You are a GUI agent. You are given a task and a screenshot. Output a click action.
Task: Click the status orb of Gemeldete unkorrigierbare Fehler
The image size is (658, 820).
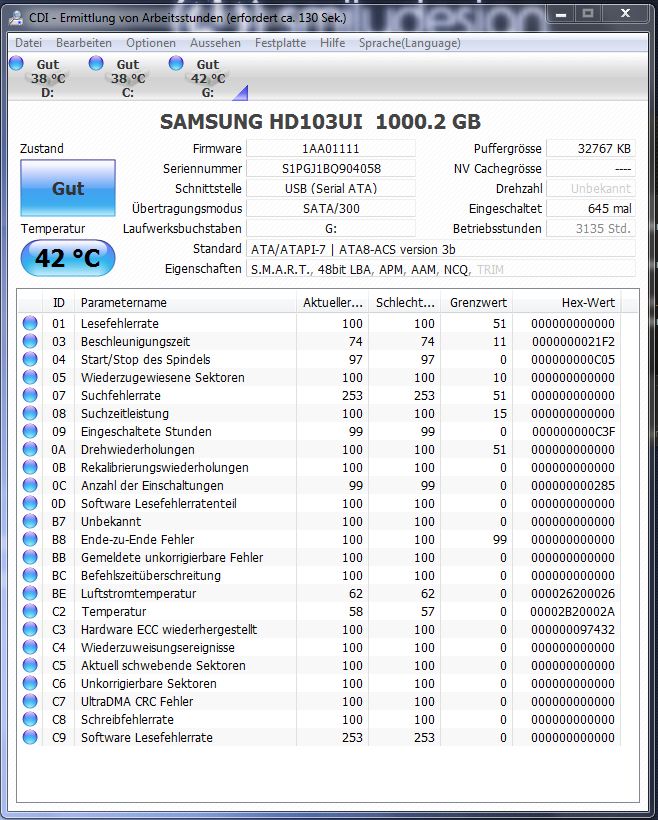pyautogui.click(x=30, y=557)
